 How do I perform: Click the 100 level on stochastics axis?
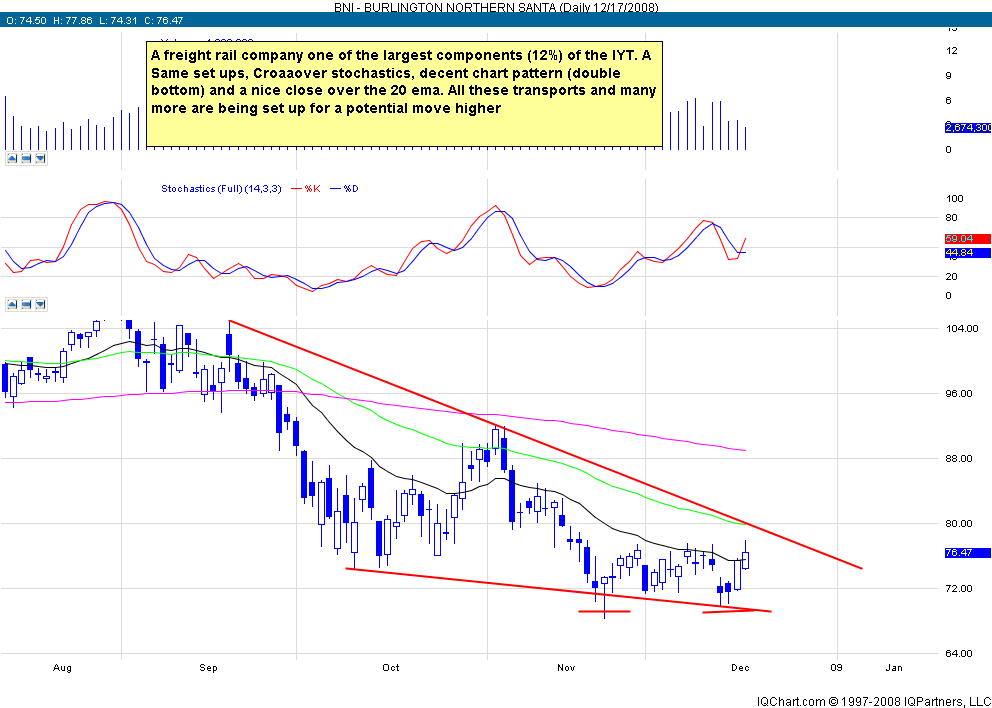click(954, 199)
